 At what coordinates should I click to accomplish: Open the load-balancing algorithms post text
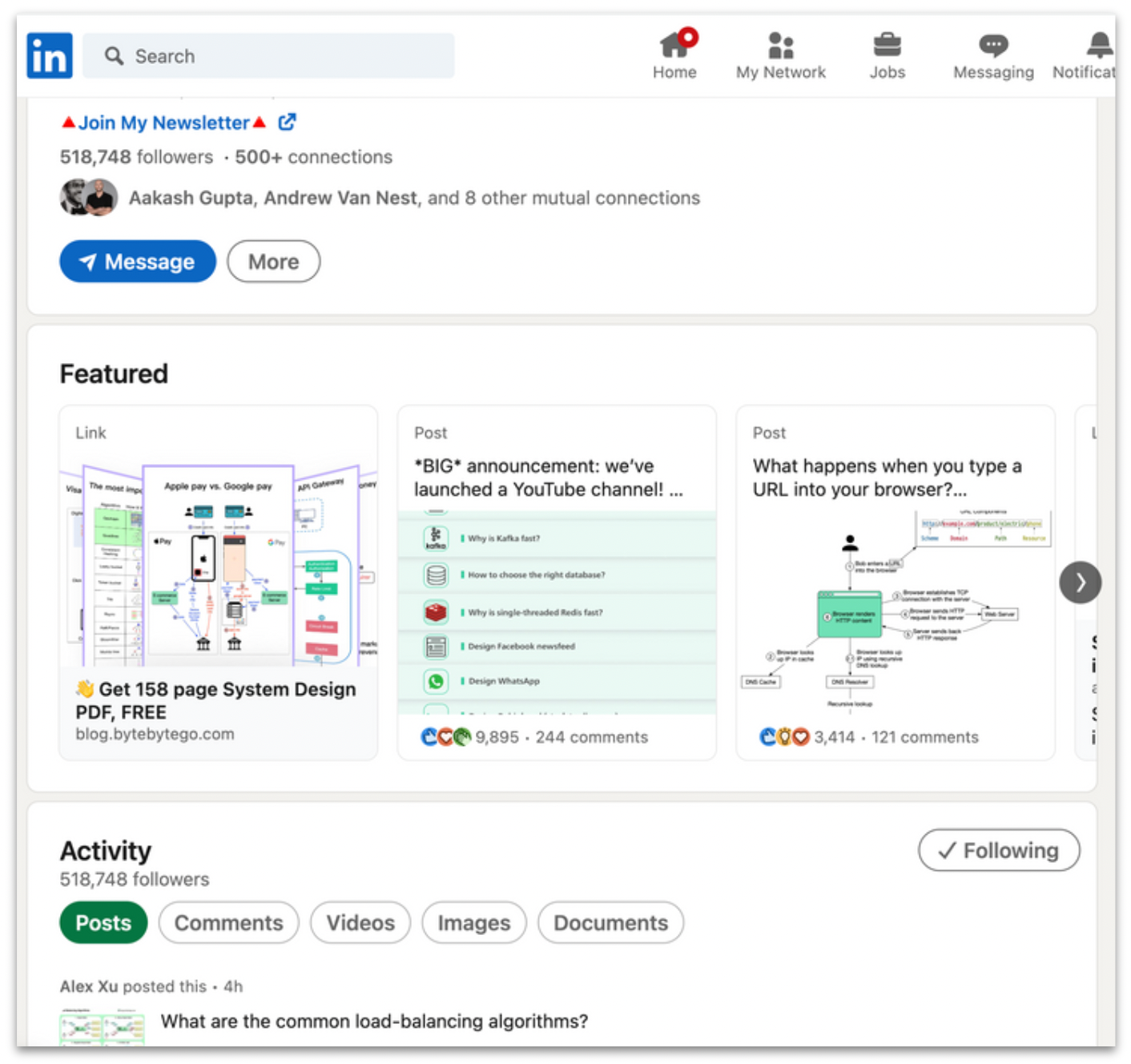pos(374,1022)
